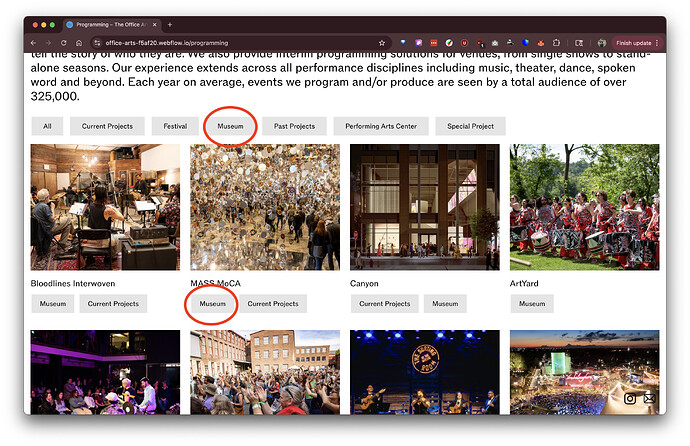The image size is (690, 446).
Task: Open the blue shield Bitwarden extension
Action: 525,43
